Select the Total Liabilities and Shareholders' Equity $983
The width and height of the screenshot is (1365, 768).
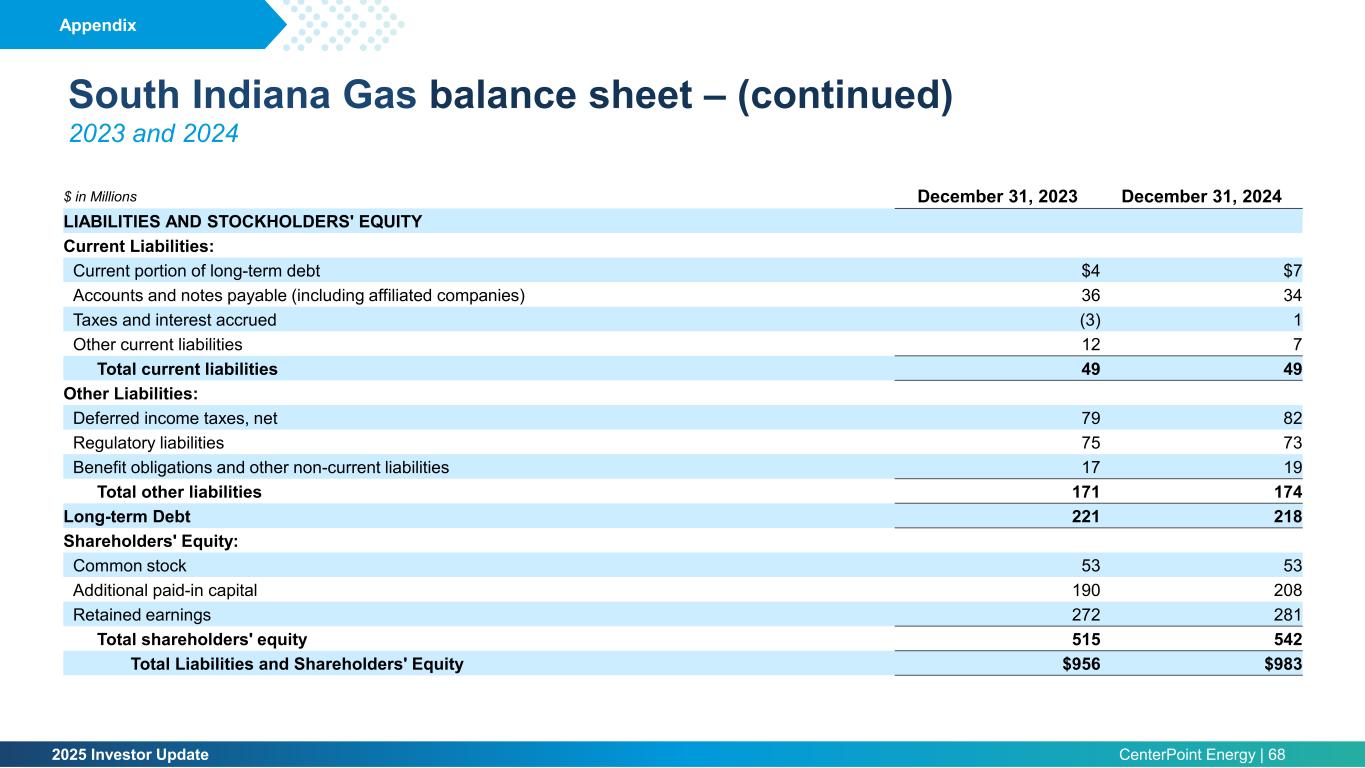1283,663
